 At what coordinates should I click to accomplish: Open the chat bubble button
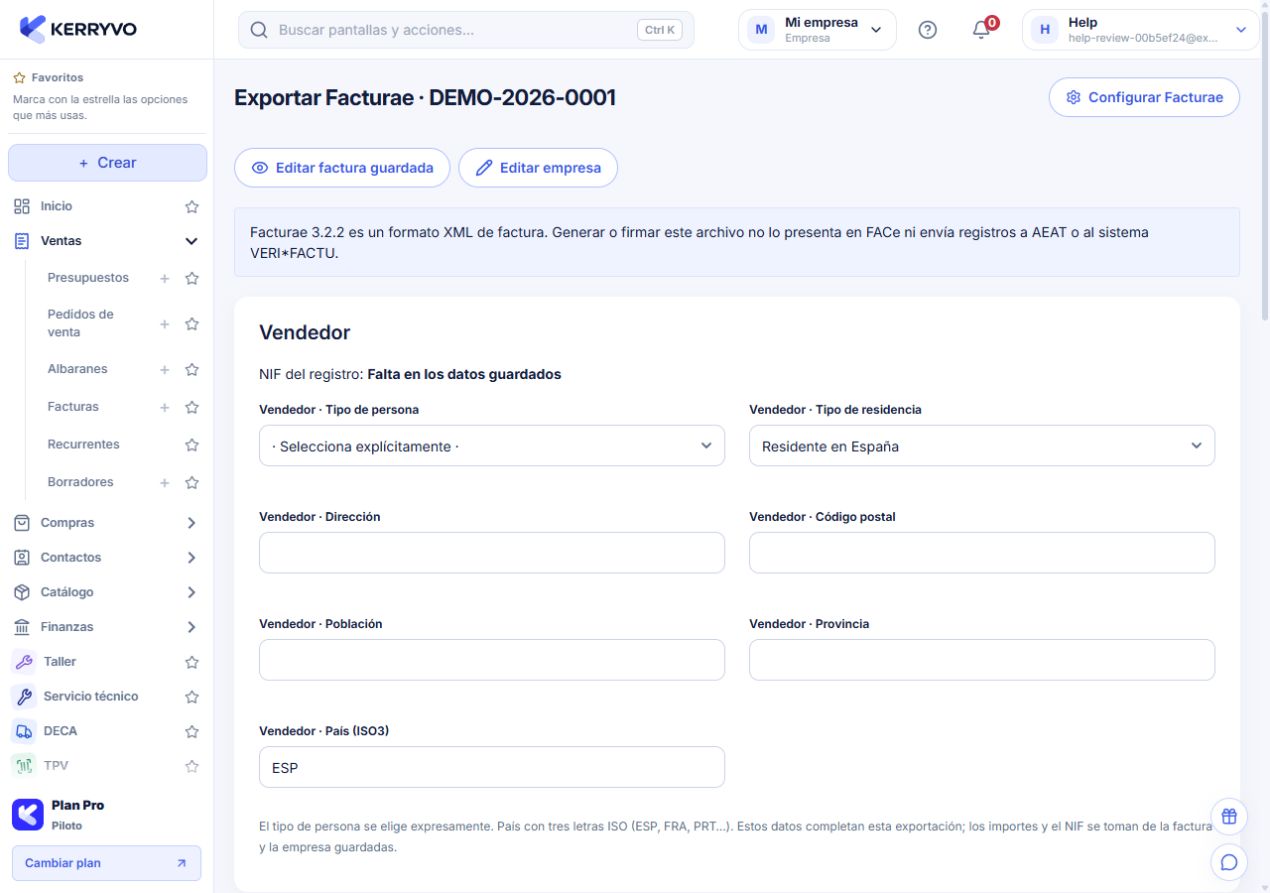[x=1229, y=861]
